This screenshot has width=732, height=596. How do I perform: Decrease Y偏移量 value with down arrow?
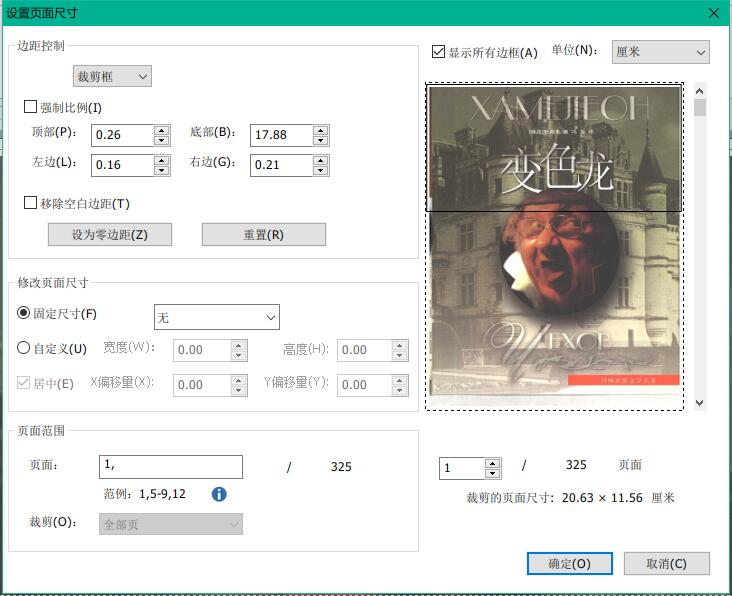[x=400, y=391]
